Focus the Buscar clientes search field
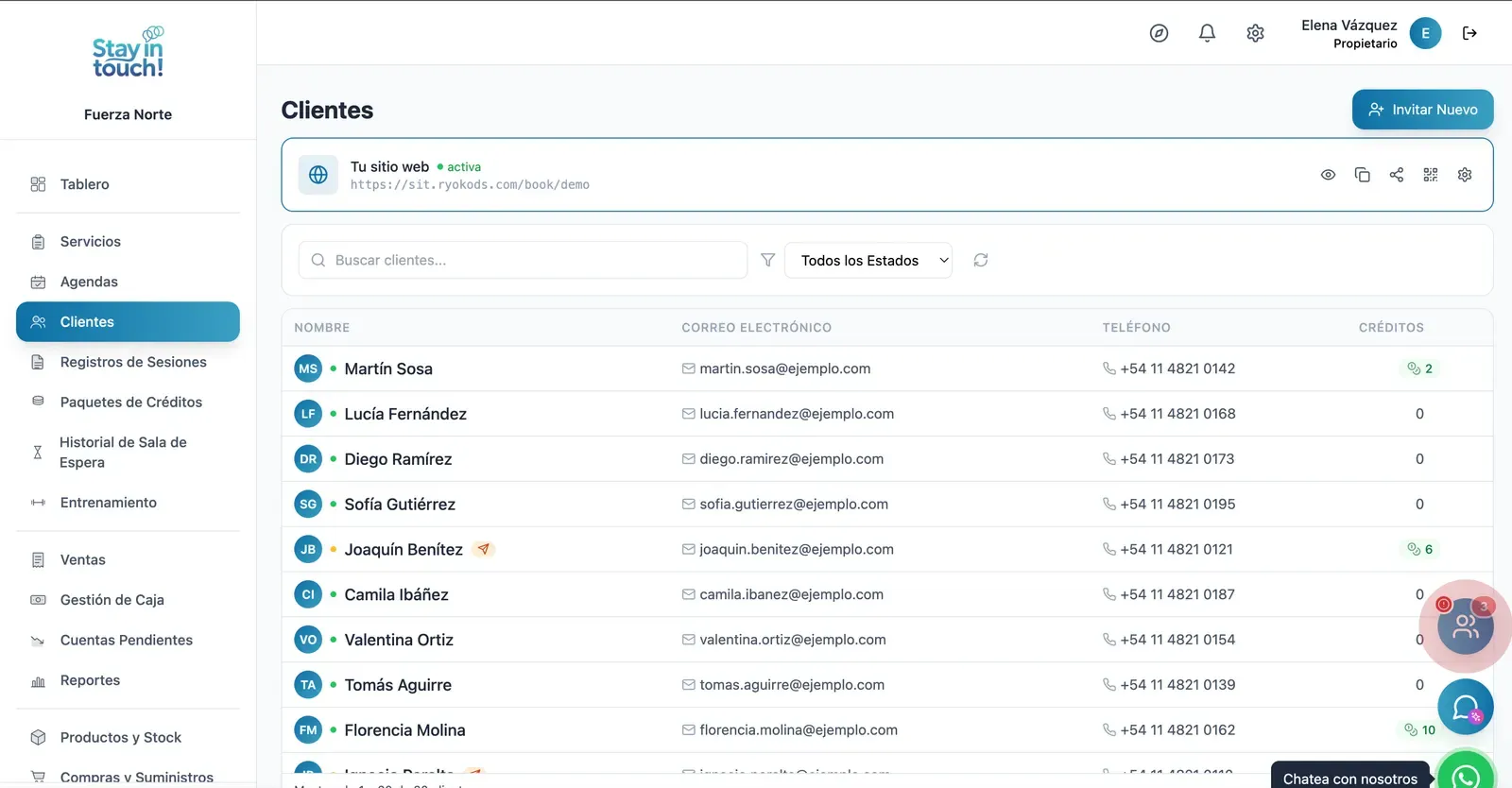Viewport: 1512px width, 788px height. click(x=523, y=260)
